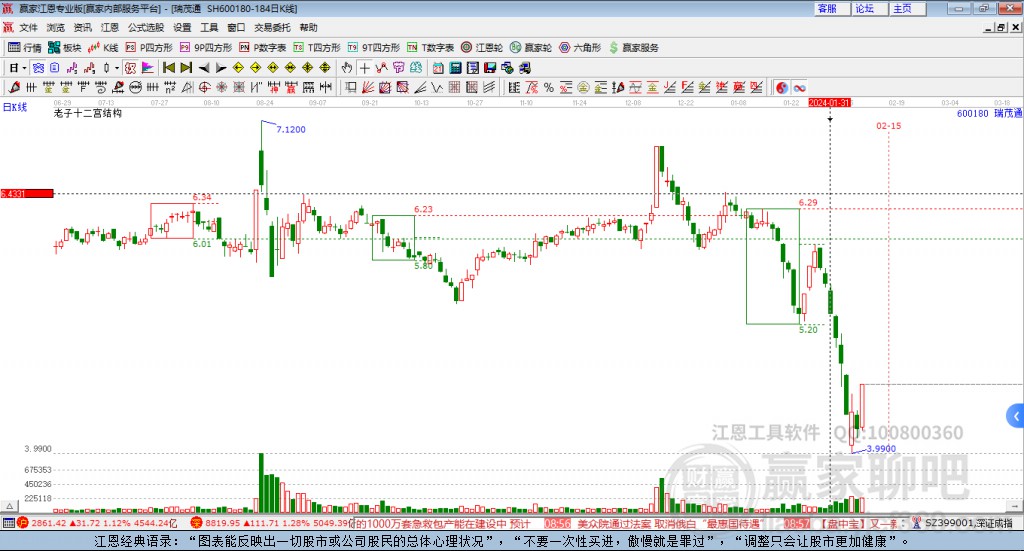Viewport: 1024px width, 551px height.
Task: Click the 600180 stock code label
Action: point(972,114)
